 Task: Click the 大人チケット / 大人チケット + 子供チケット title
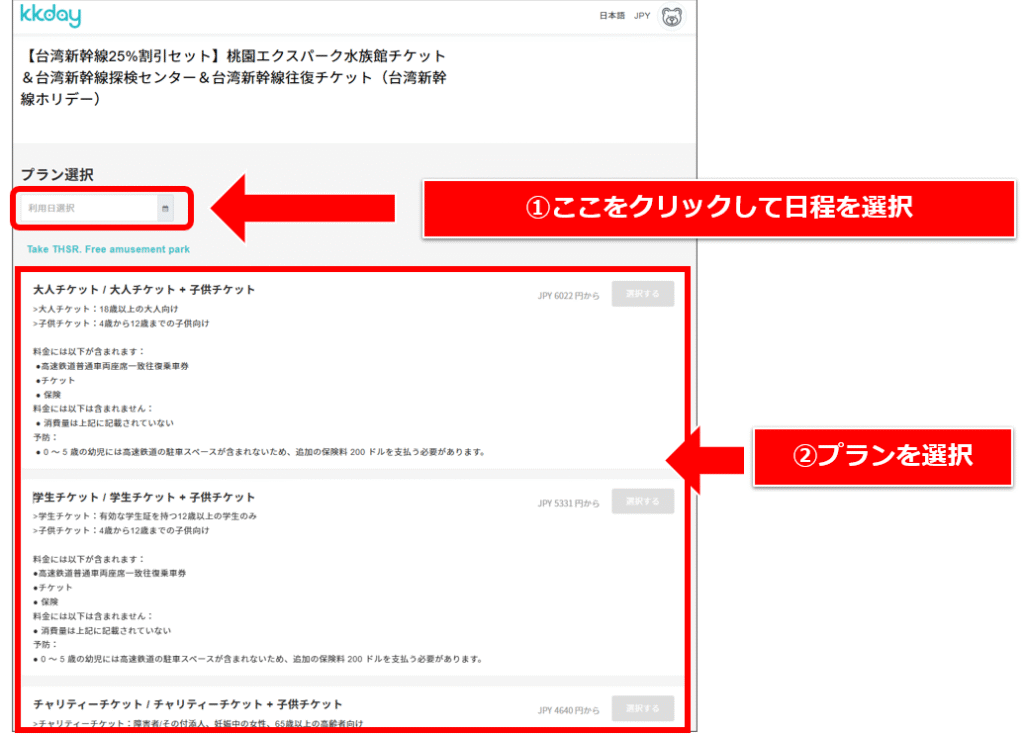[x=144, y=289]
